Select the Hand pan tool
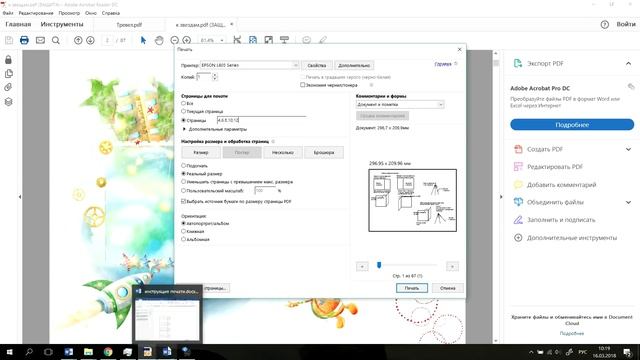 (159, 40)
